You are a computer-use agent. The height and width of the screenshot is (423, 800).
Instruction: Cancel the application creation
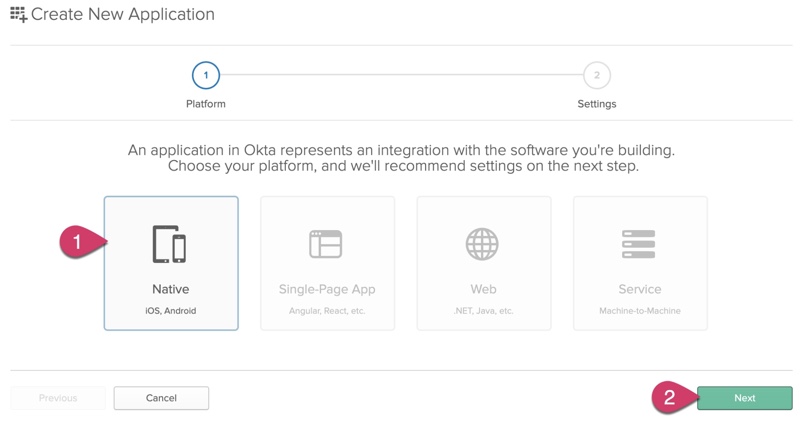coord(161,398)
